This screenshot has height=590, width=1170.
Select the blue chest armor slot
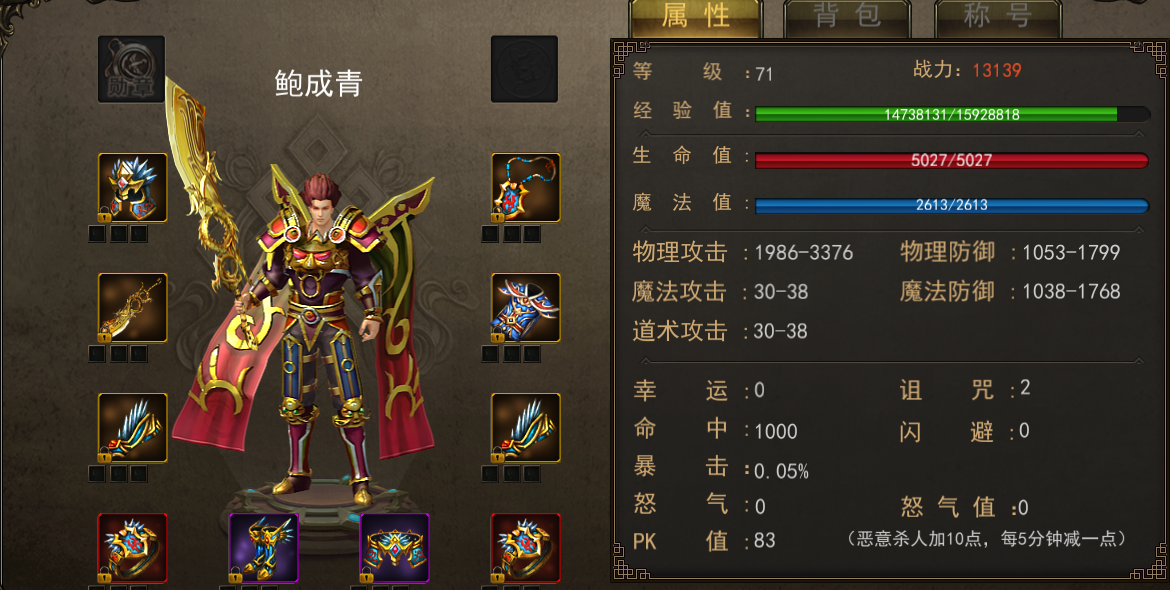tap(525, 307)
